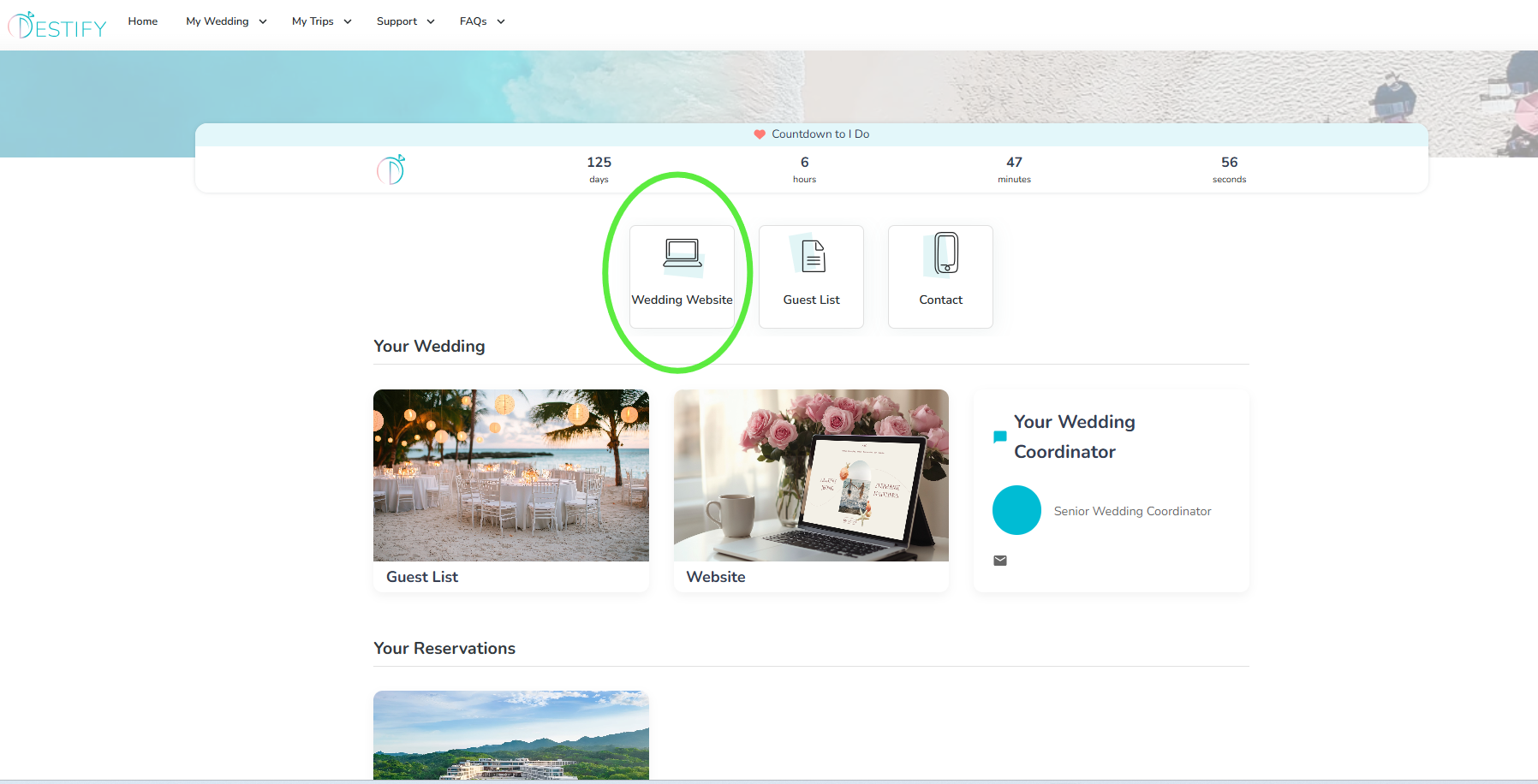Image resolution: width=1538 pixels, height=784 pixels.
Task: Click the coordinator email envelope icon
Action: pyautogui.click(x=999, y=561)
